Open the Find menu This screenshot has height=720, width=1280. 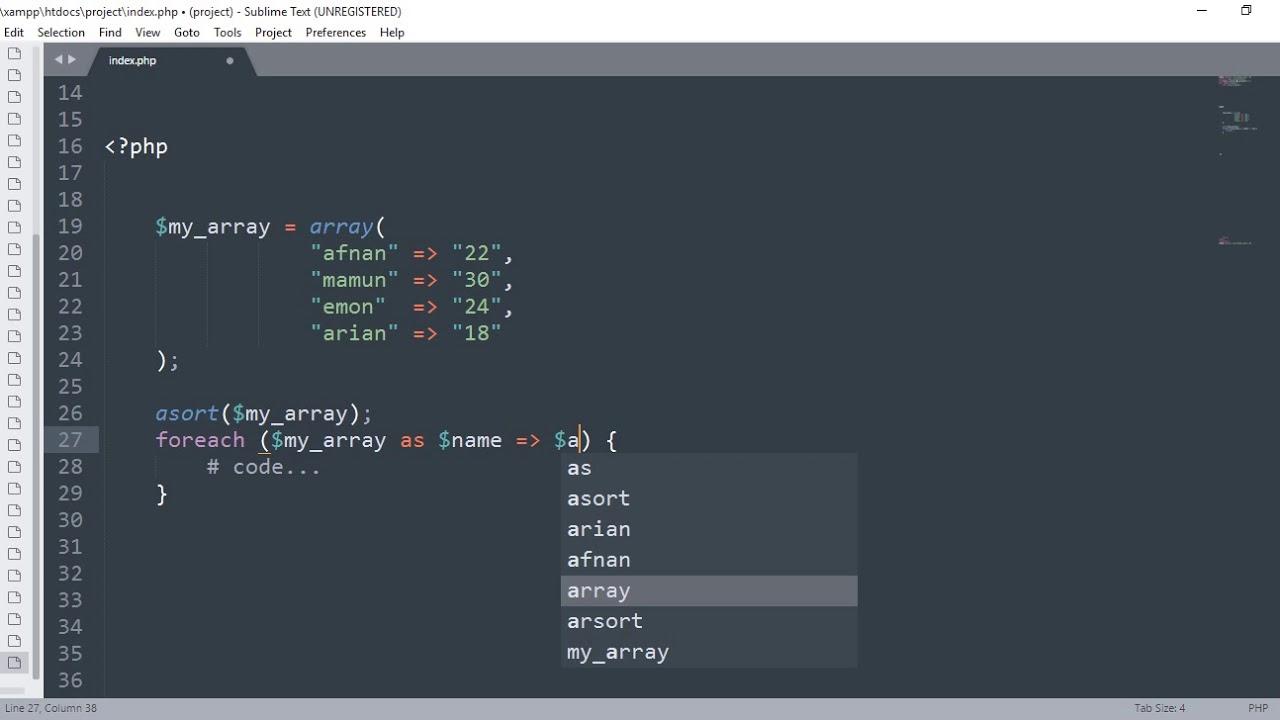(110, 32)
